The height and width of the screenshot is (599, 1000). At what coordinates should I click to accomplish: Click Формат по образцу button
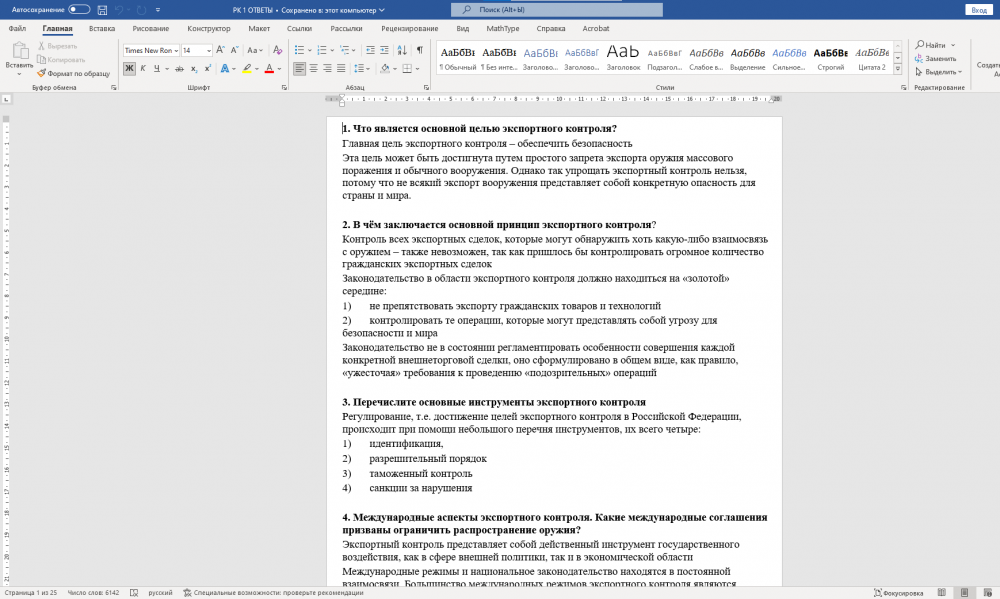point(73,73)
